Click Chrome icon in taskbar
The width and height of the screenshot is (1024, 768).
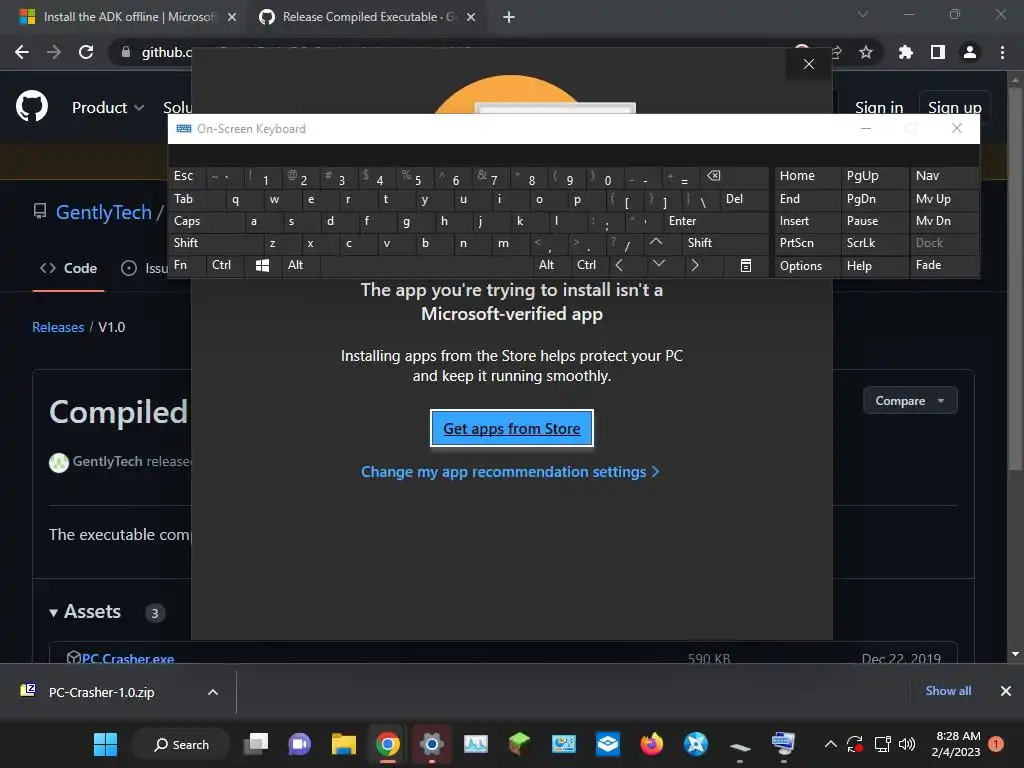point(387,744)
